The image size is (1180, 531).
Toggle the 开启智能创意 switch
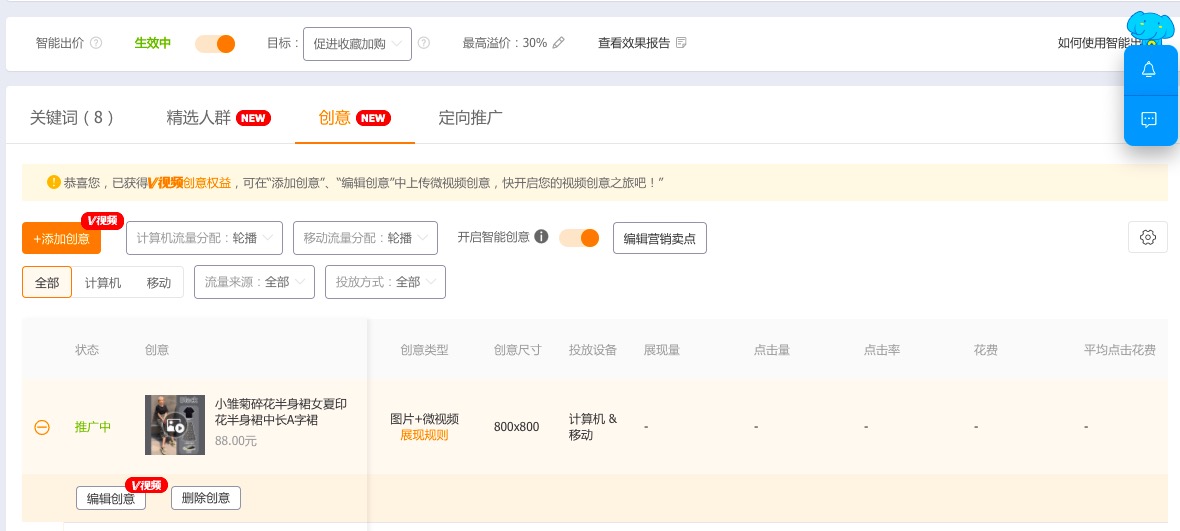(x=579, y=237)
